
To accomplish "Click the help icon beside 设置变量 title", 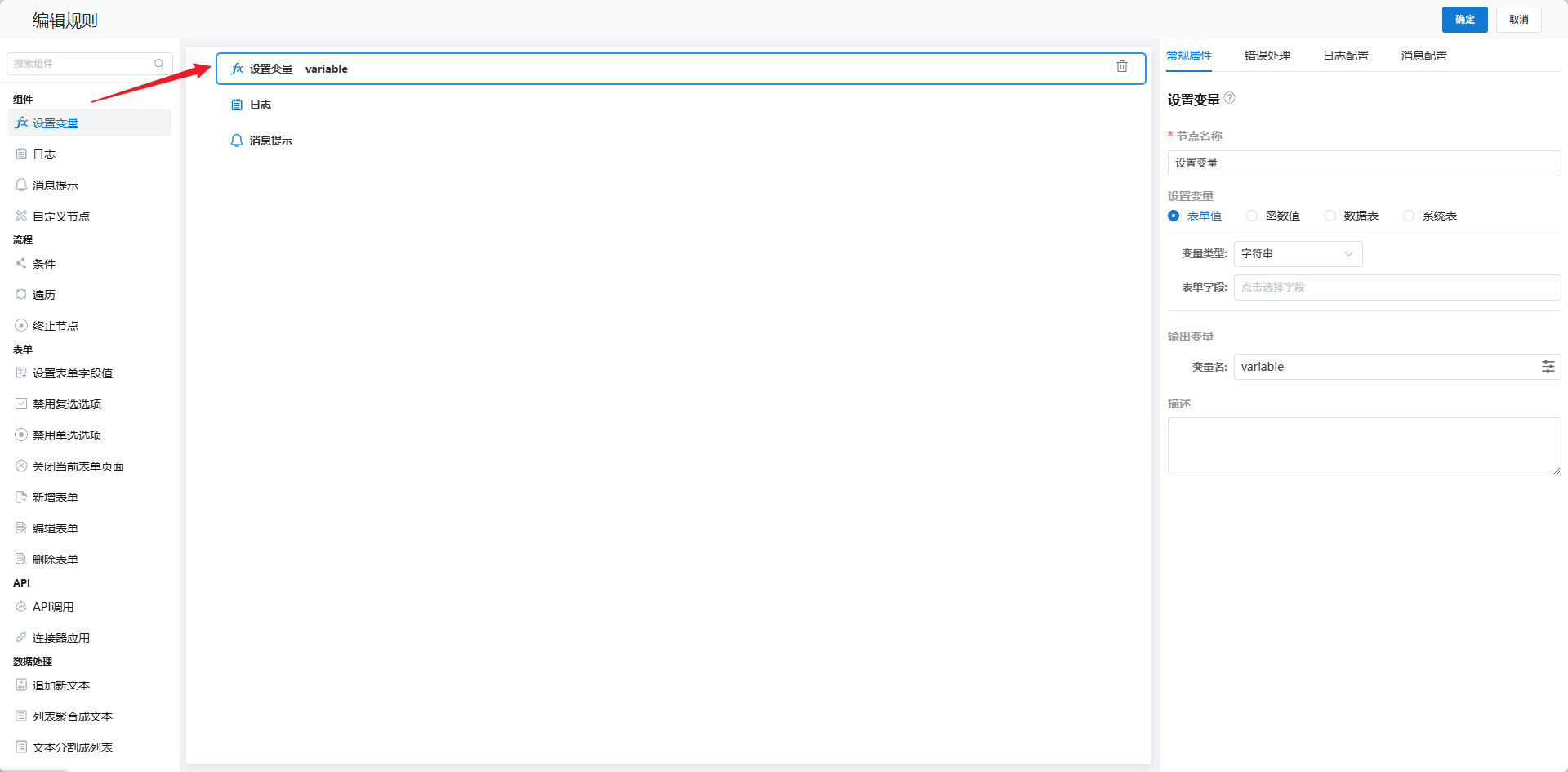I will pyautogui.click(x=1230, y=98).
